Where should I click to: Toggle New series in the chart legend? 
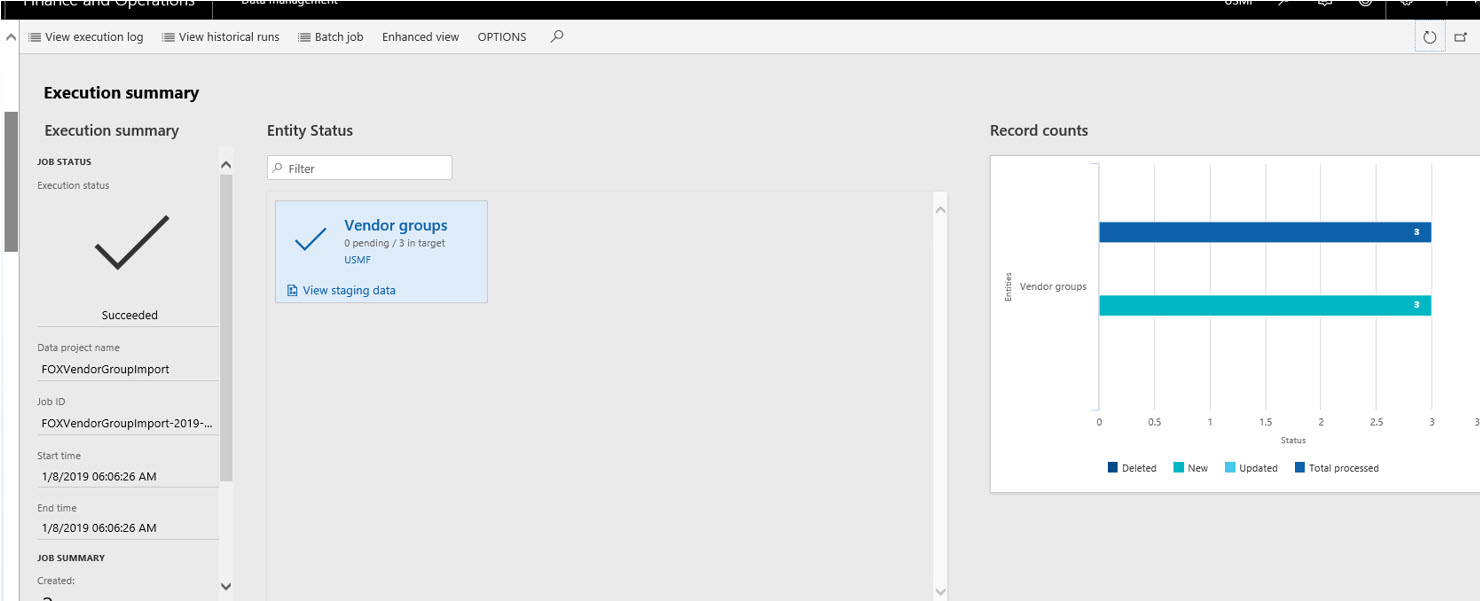(x=1190, y=467)
